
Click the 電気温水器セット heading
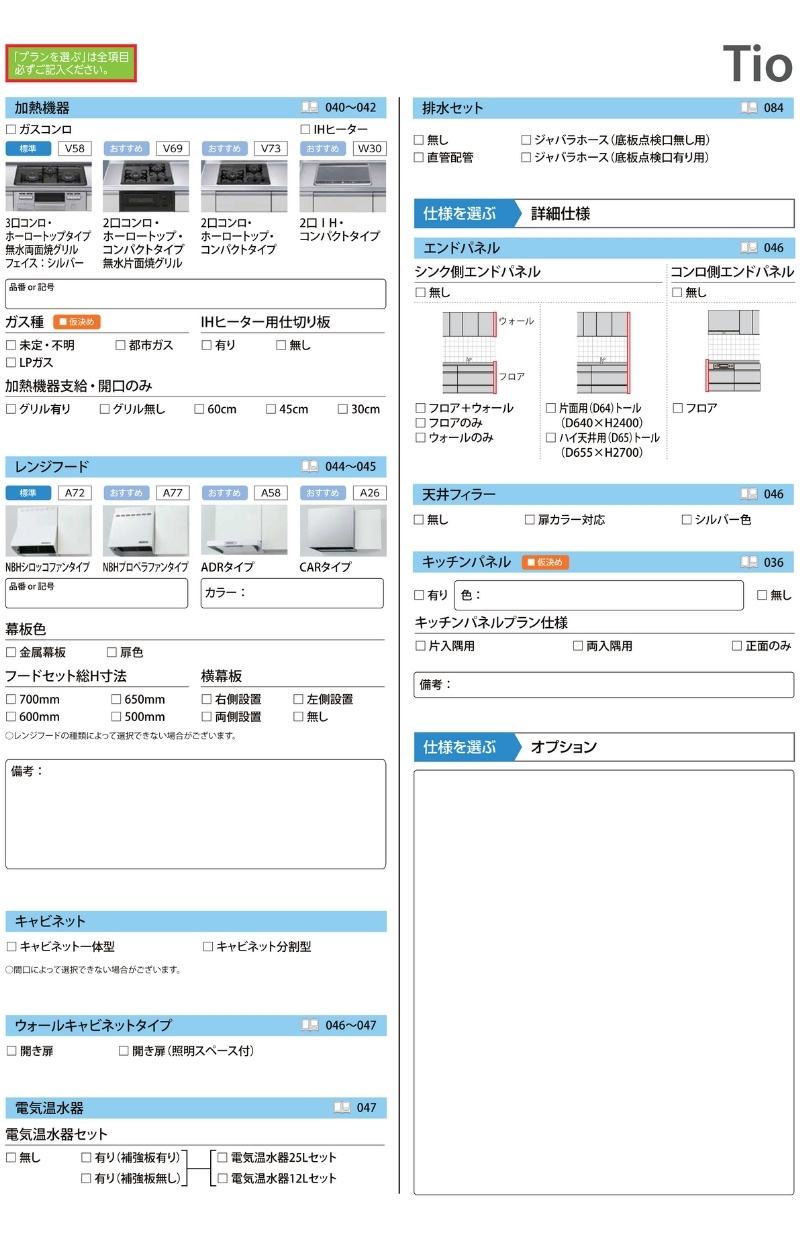[x=57, y=1134]
